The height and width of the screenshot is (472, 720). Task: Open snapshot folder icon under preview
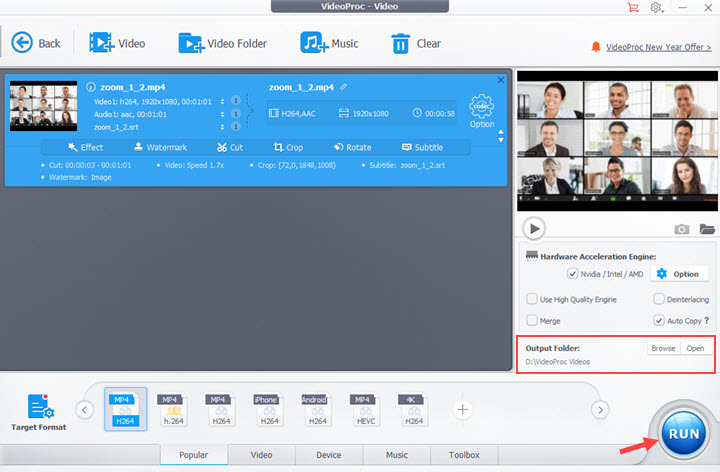click(x=707, y=229)
